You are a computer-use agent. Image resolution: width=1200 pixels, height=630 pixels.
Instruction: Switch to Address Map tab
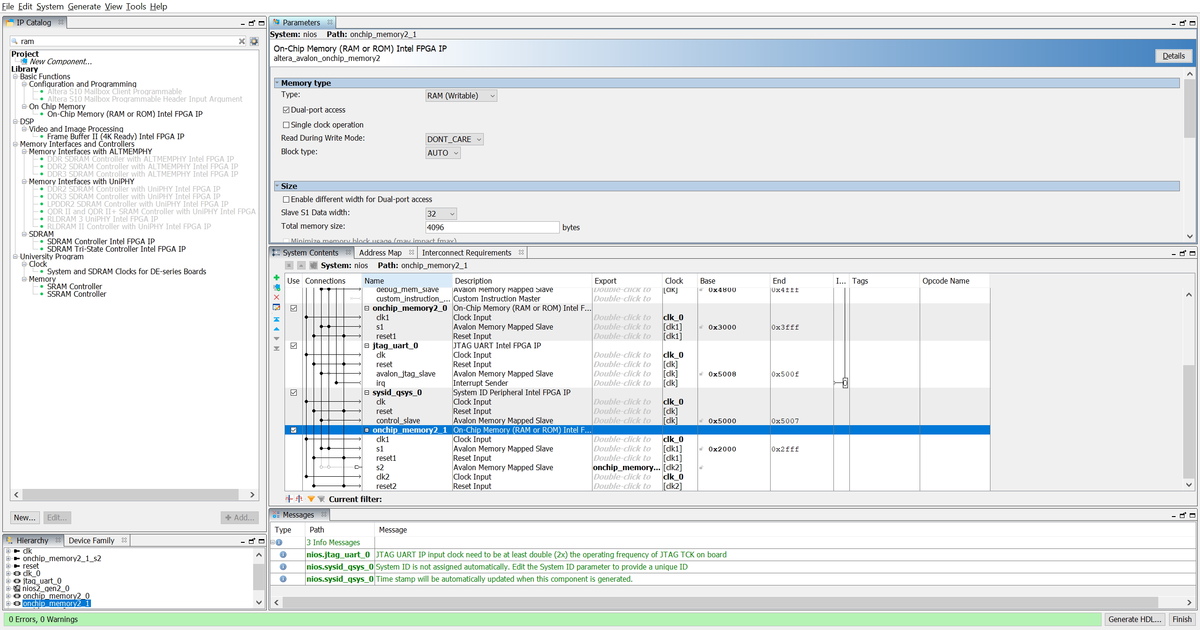[x=380, y=253]
